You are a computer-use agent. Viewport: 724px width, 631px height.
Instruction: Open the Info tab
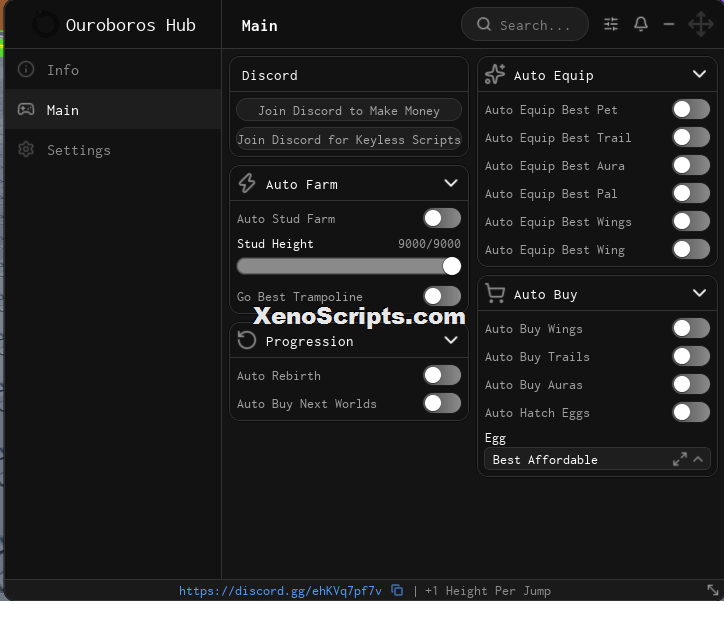[113, 69]
